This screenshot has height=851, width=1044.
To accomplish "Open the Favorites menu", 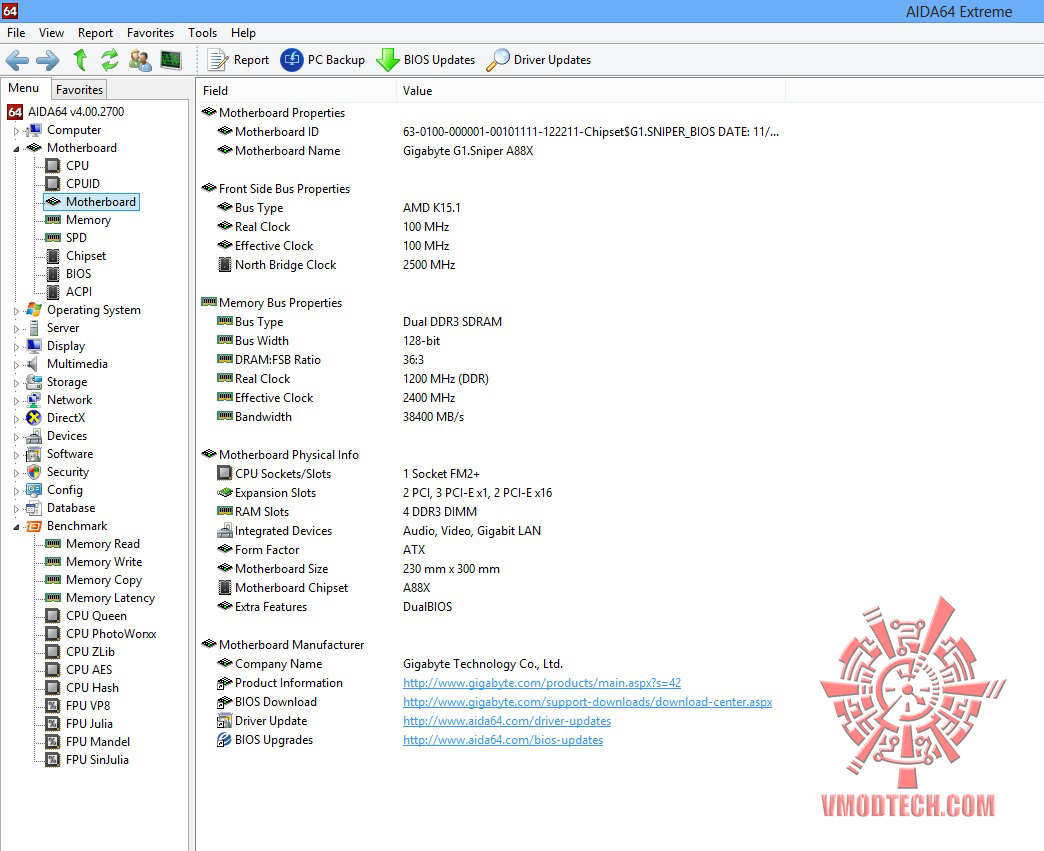I will point(150,33).
